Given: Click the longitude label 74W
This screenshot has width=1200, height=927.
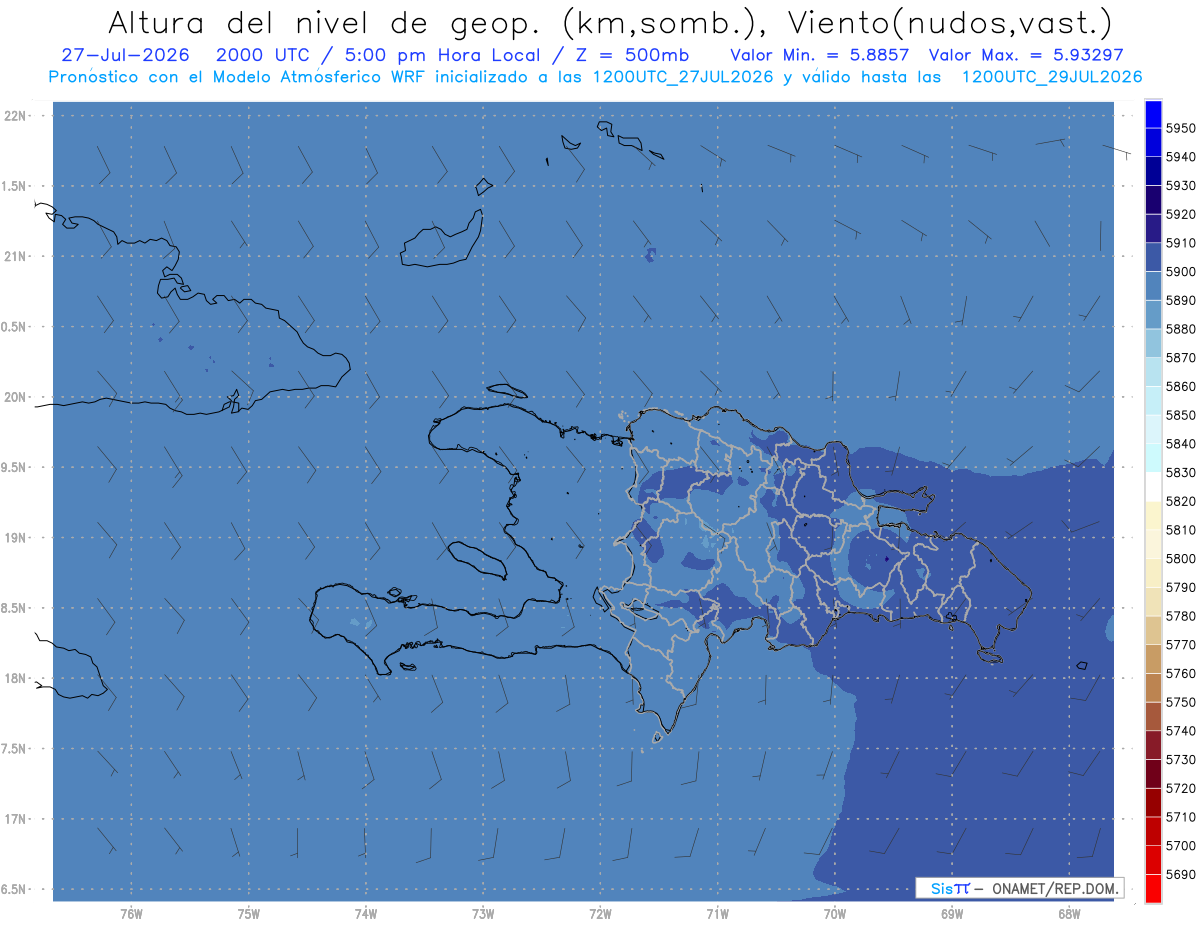Looking at the screenshot, I should coord(365,914).
